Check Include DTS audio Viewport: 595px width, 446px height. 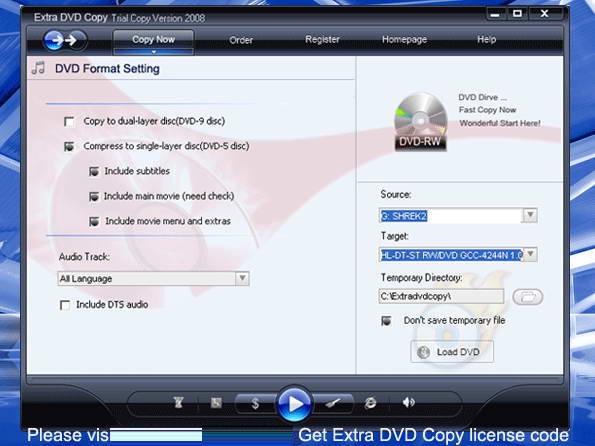(x=65, y=305)
